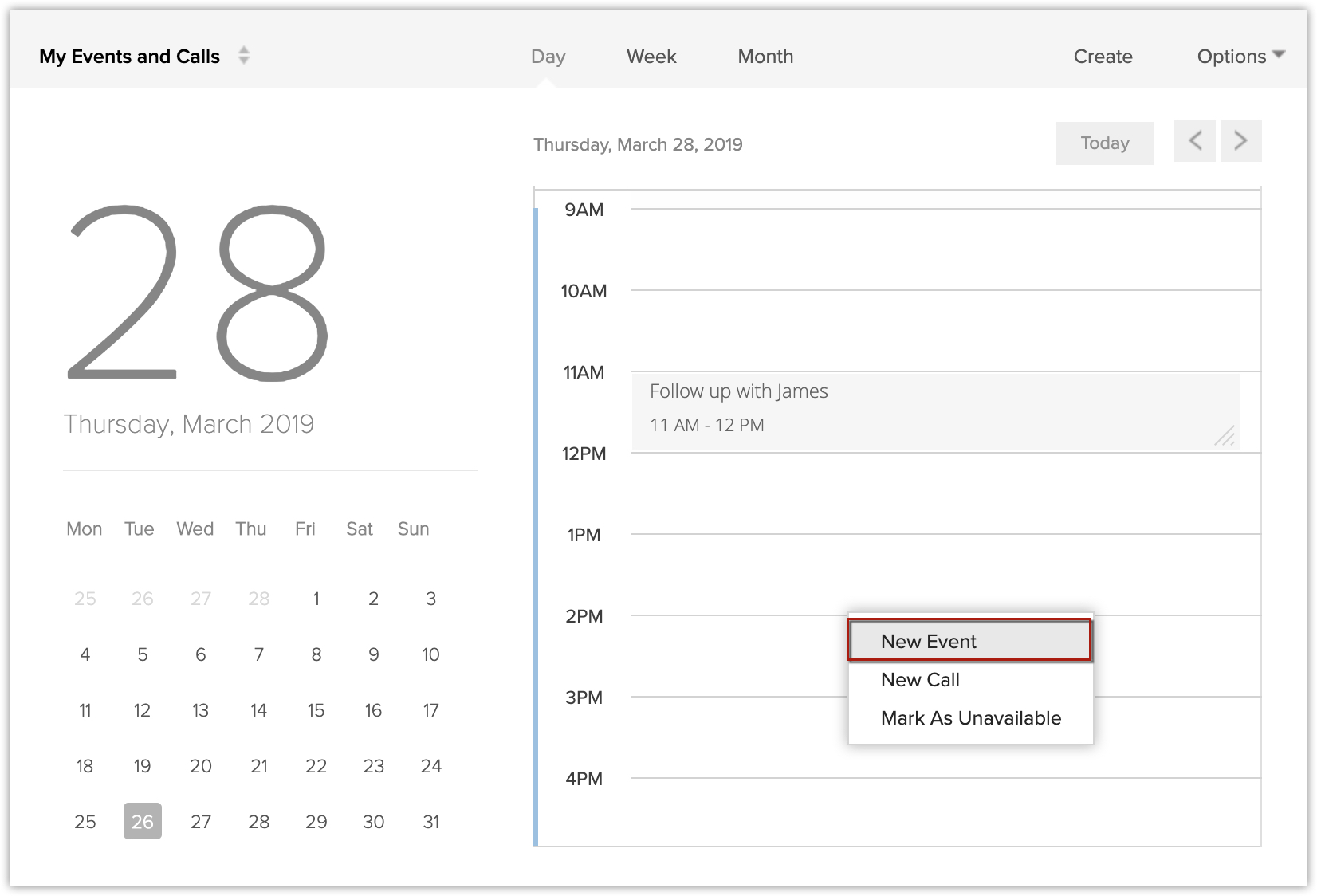Switch to the Month tab
Screen dimensions: 1317x896
click(x=765, y=57)
